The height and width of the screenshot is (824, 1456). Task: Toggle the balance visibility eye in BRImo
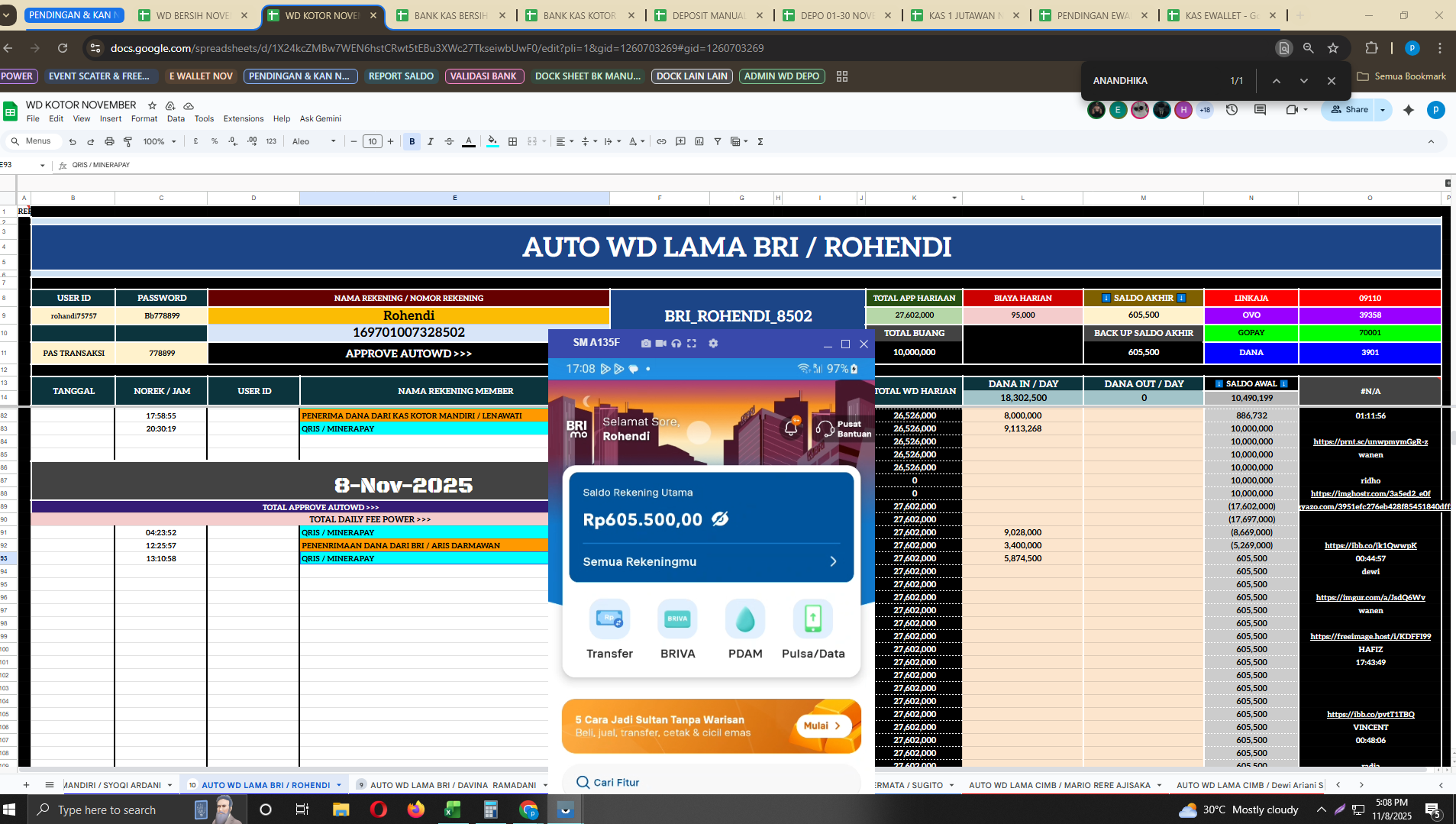click(720, 519)
